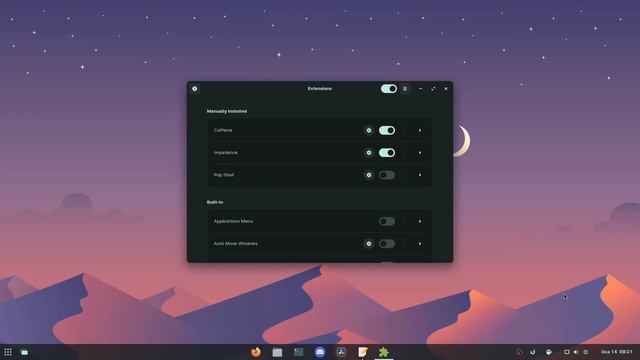
Task: Select the Applications Menu extension name
Action: [233, 221]
